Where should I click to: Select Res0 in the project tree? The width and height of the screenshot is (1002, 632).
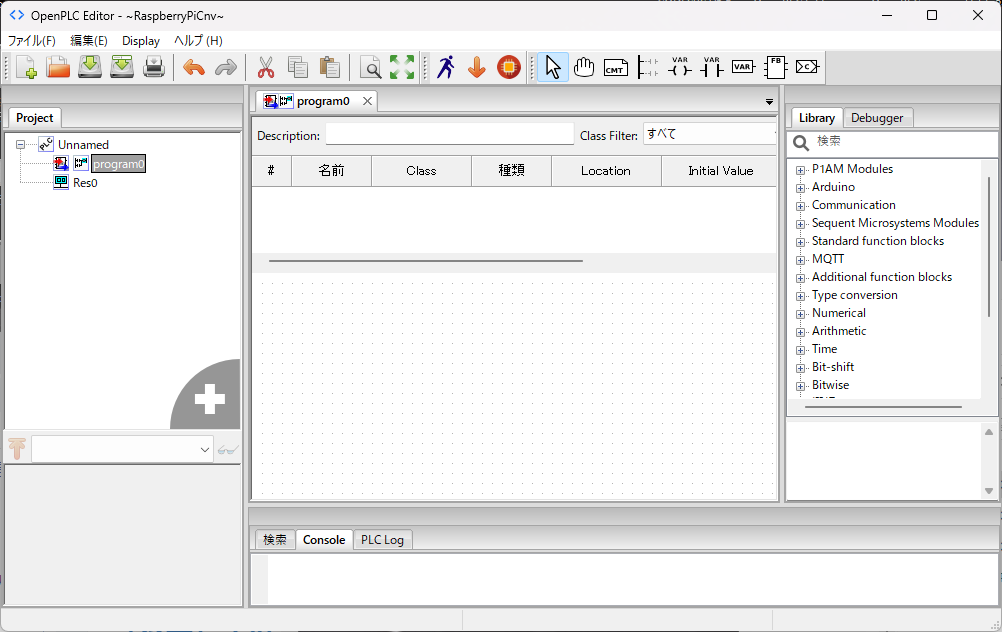tap(85, 183)
